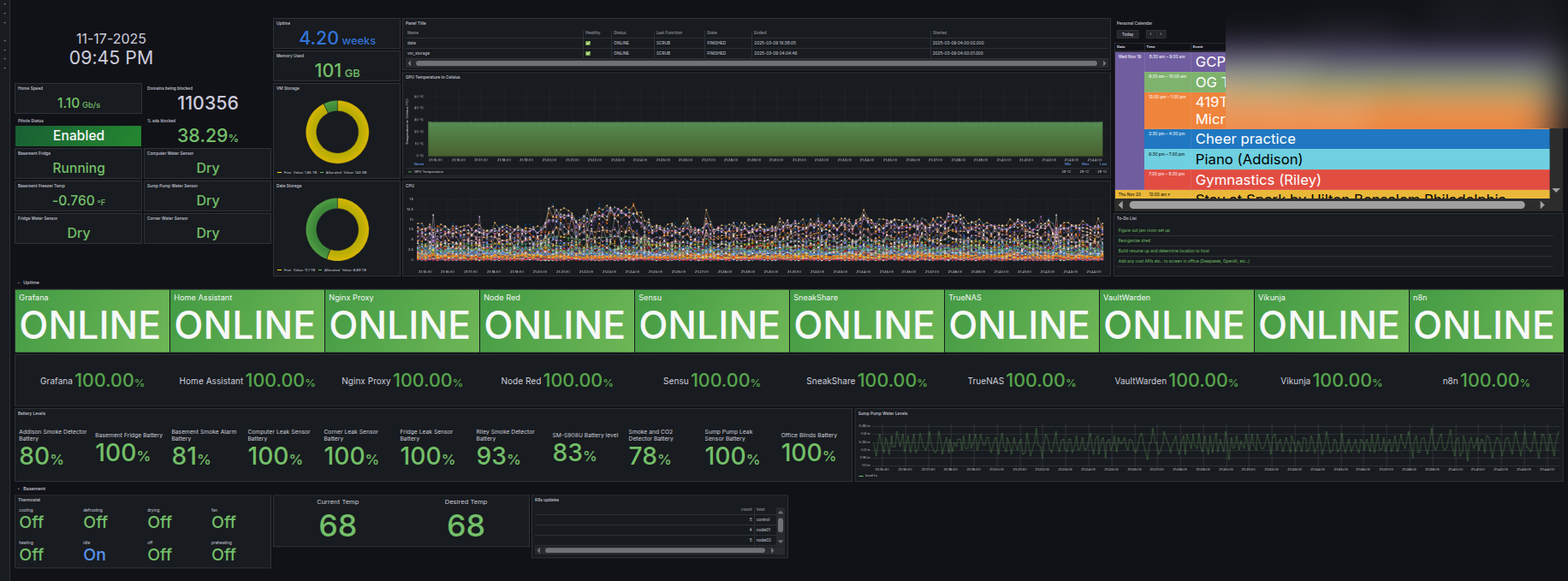
Task: Click K8s updates table scroll-right arrow
Action: 773,551
